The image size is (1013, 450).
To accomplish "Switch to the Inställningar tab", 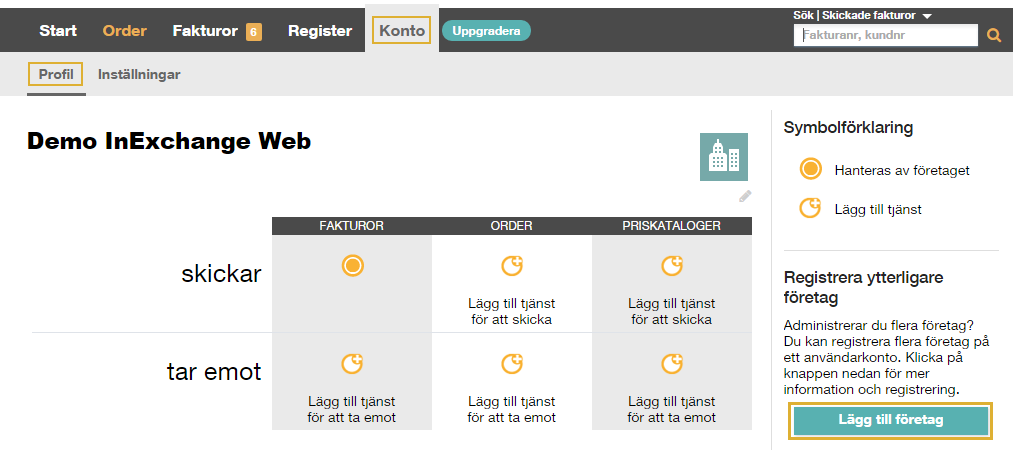I will coord(139,74).
